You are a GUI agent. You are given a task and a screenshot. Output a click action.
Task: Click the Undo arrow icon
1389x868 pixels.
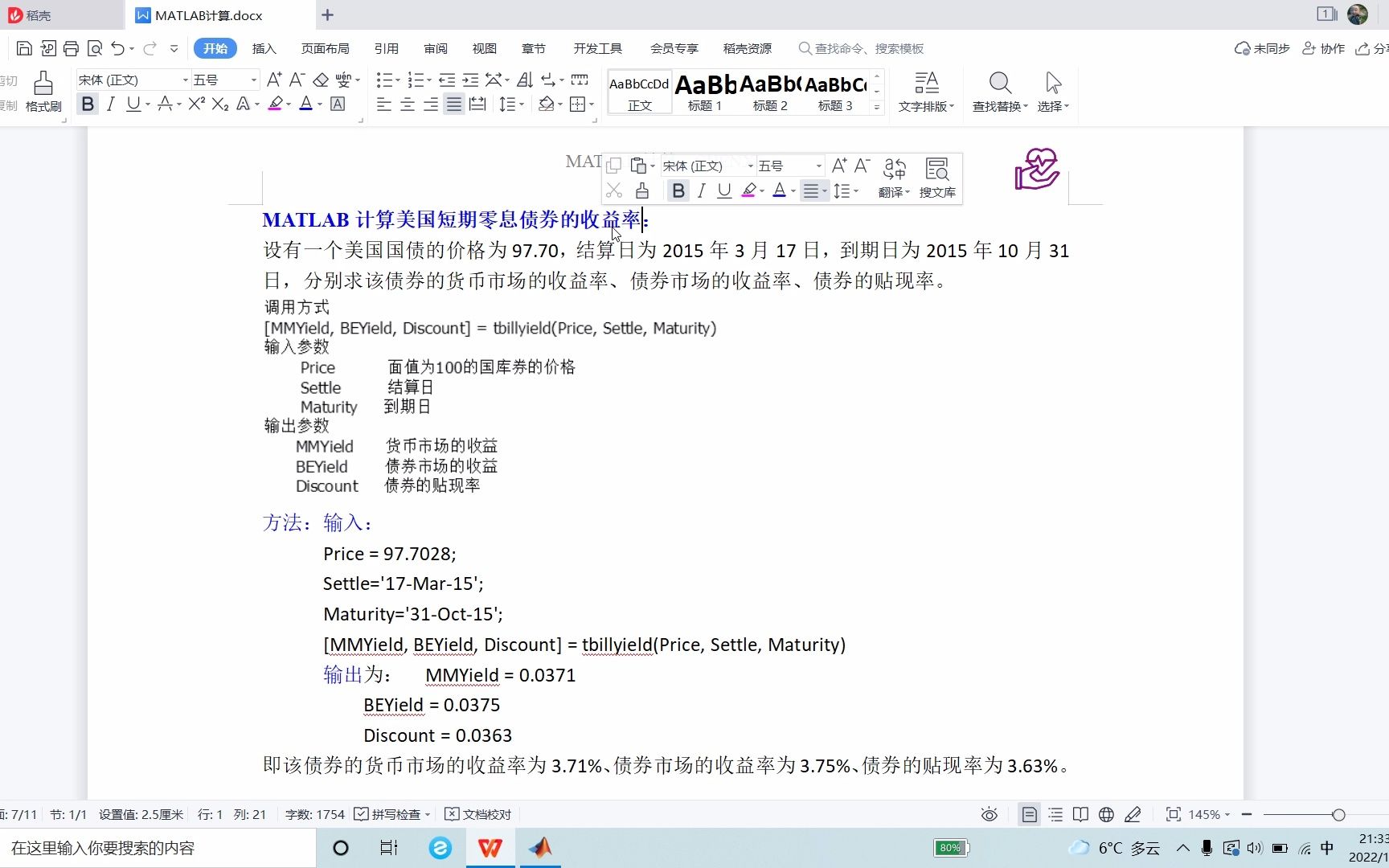pos(117,48)
